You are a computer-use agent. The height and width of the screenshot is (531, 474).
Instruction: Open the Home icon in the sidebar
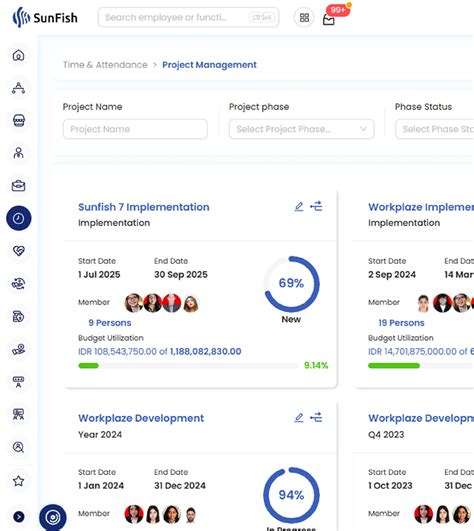[18, 55]
